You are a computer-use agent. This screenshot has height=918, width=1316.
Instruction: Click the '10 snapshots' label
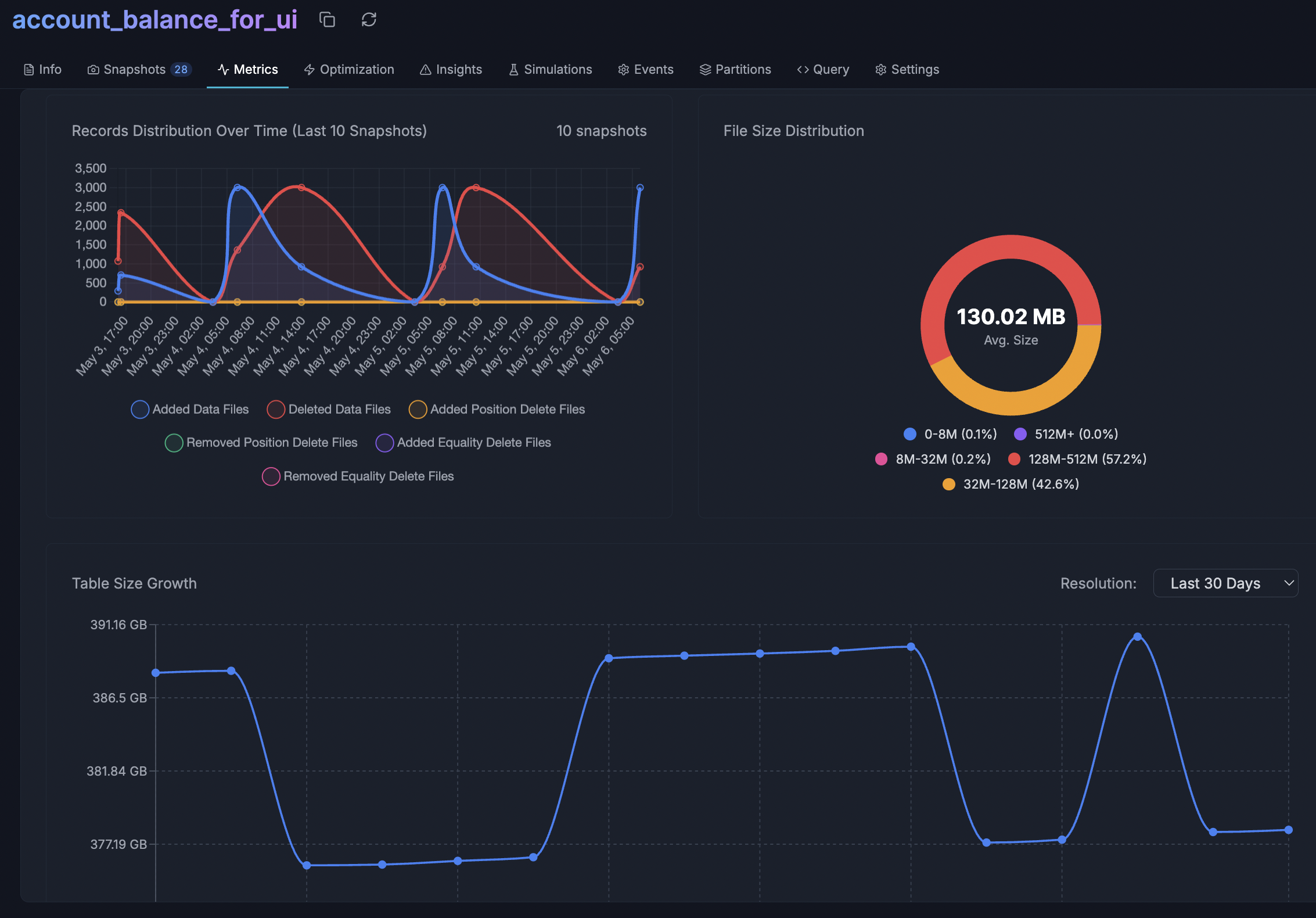pyautogui.click(x=602, y=131)
